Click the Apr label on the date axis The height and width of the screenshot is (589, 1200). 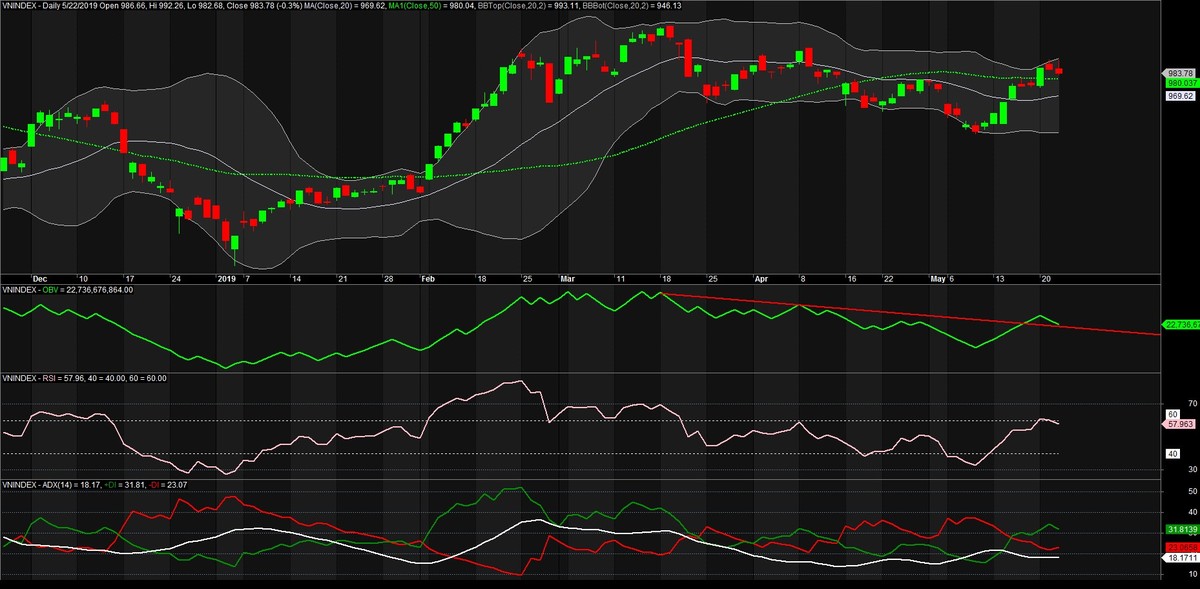point(763,278)
